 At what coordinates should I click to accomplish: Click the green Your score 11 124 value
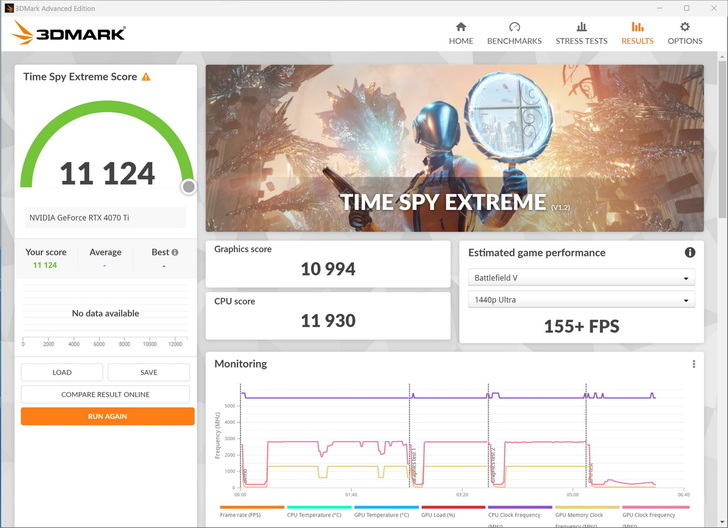[x=45, y=265]
